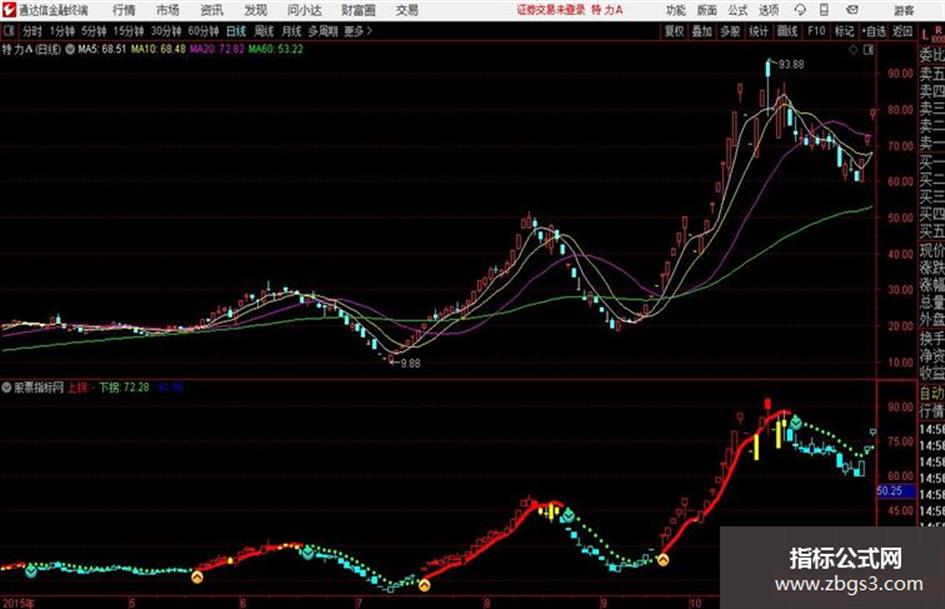Open the 资讯 menu
945x609 pixels.
click(212, 10)
